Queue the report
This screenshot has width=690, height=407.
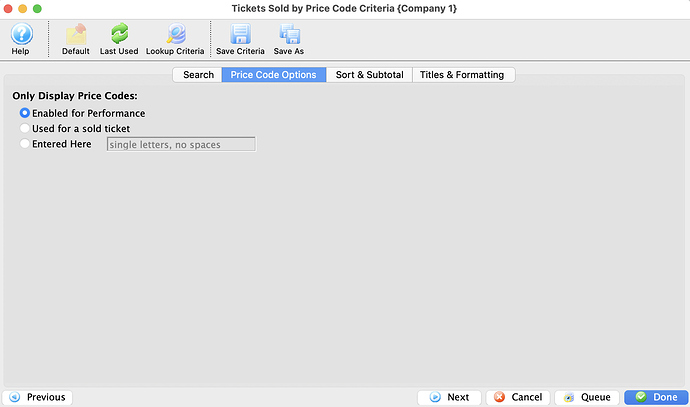pos(587,397)
